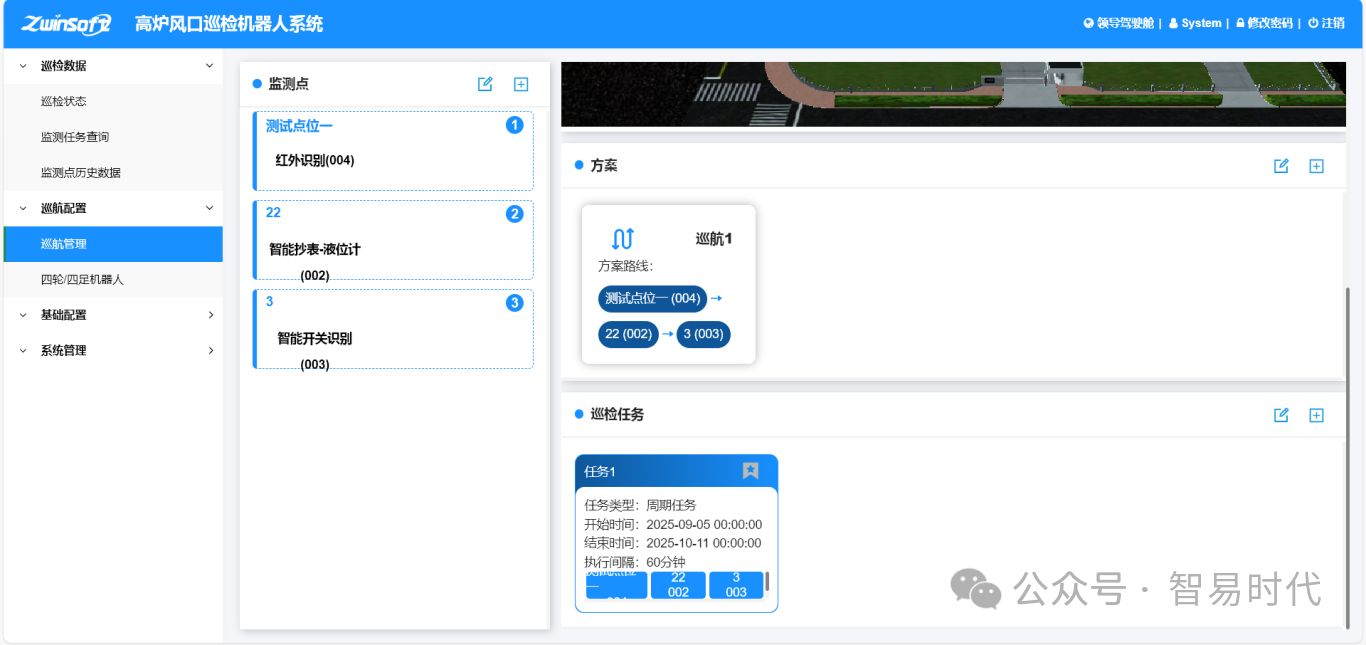Click the edit icon in 巡检任务 section header
The height and width of the screenshot is (645, 1366).
point(1281,415)
